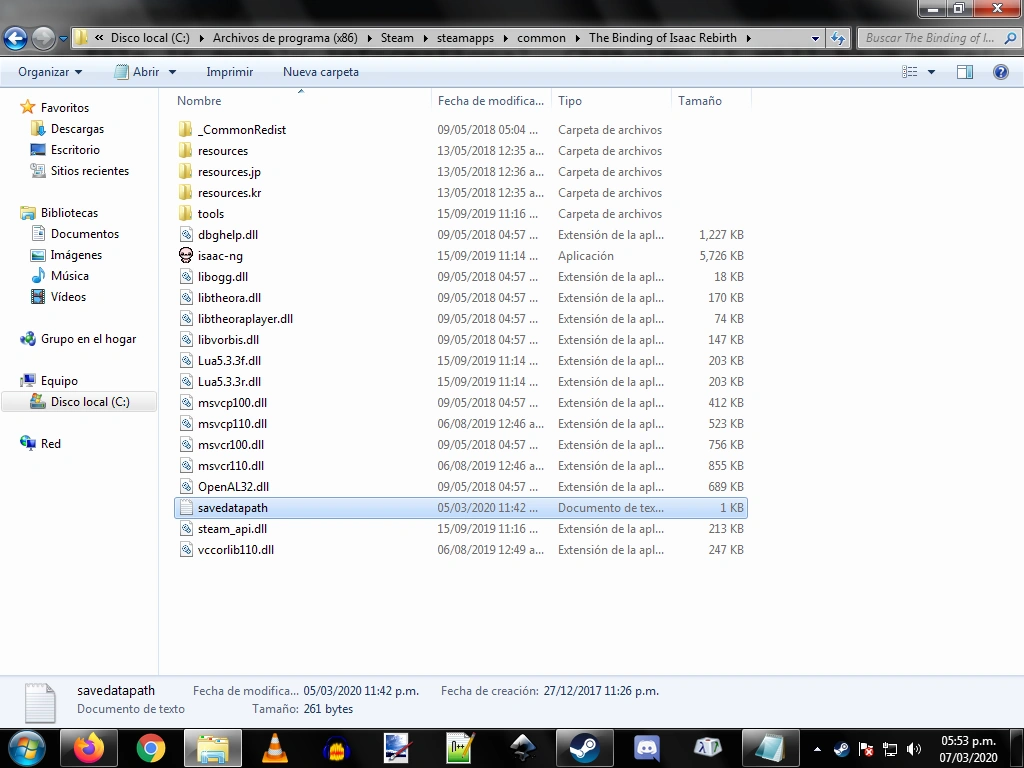The width and height of the screenshot is (1024, 768).
Task: Toggle the preview pane button
Action: (965, 72)
